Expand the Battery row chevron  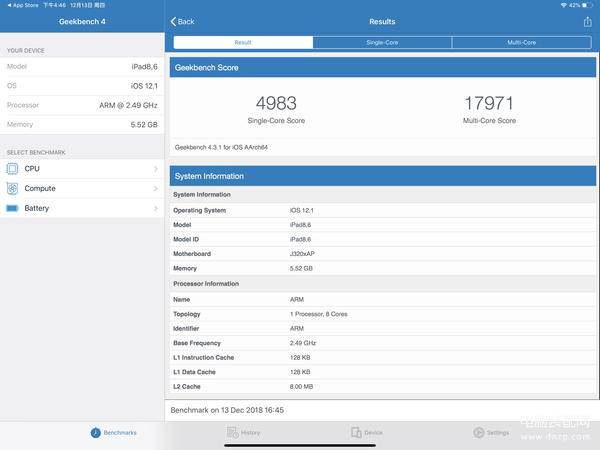point(156,208)
